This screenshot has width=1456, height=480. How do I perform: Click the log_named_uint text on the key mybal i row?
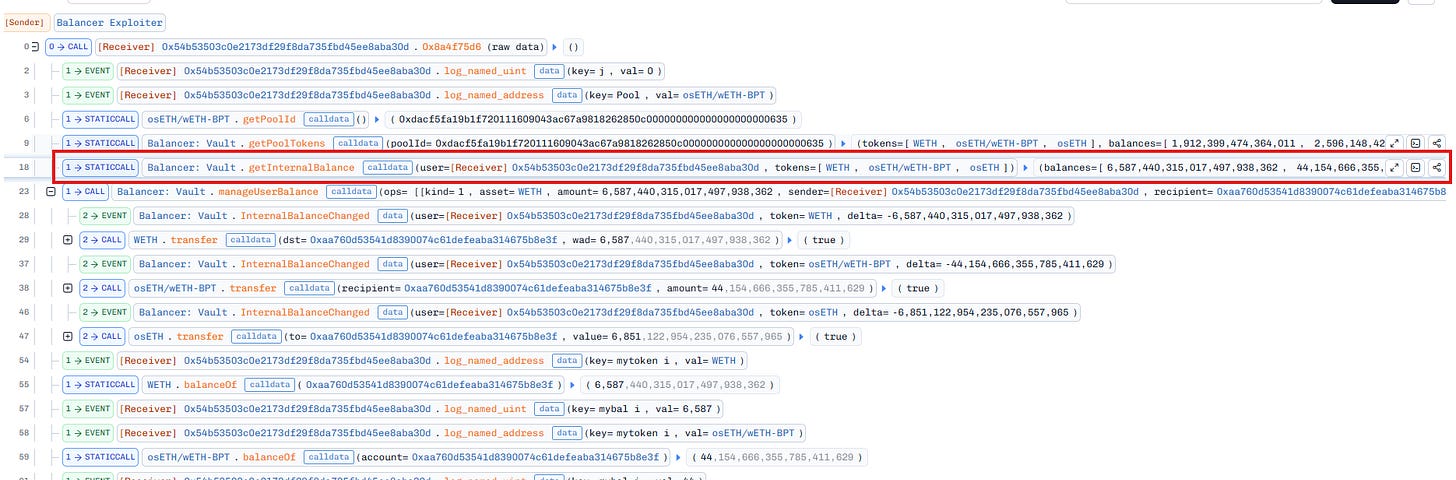point(487,409)
